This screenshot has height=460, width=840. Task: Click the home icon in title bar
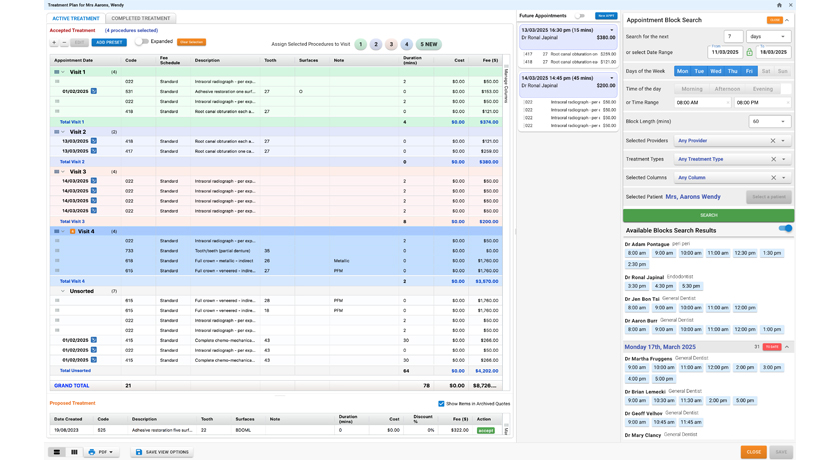pos(779,5)
